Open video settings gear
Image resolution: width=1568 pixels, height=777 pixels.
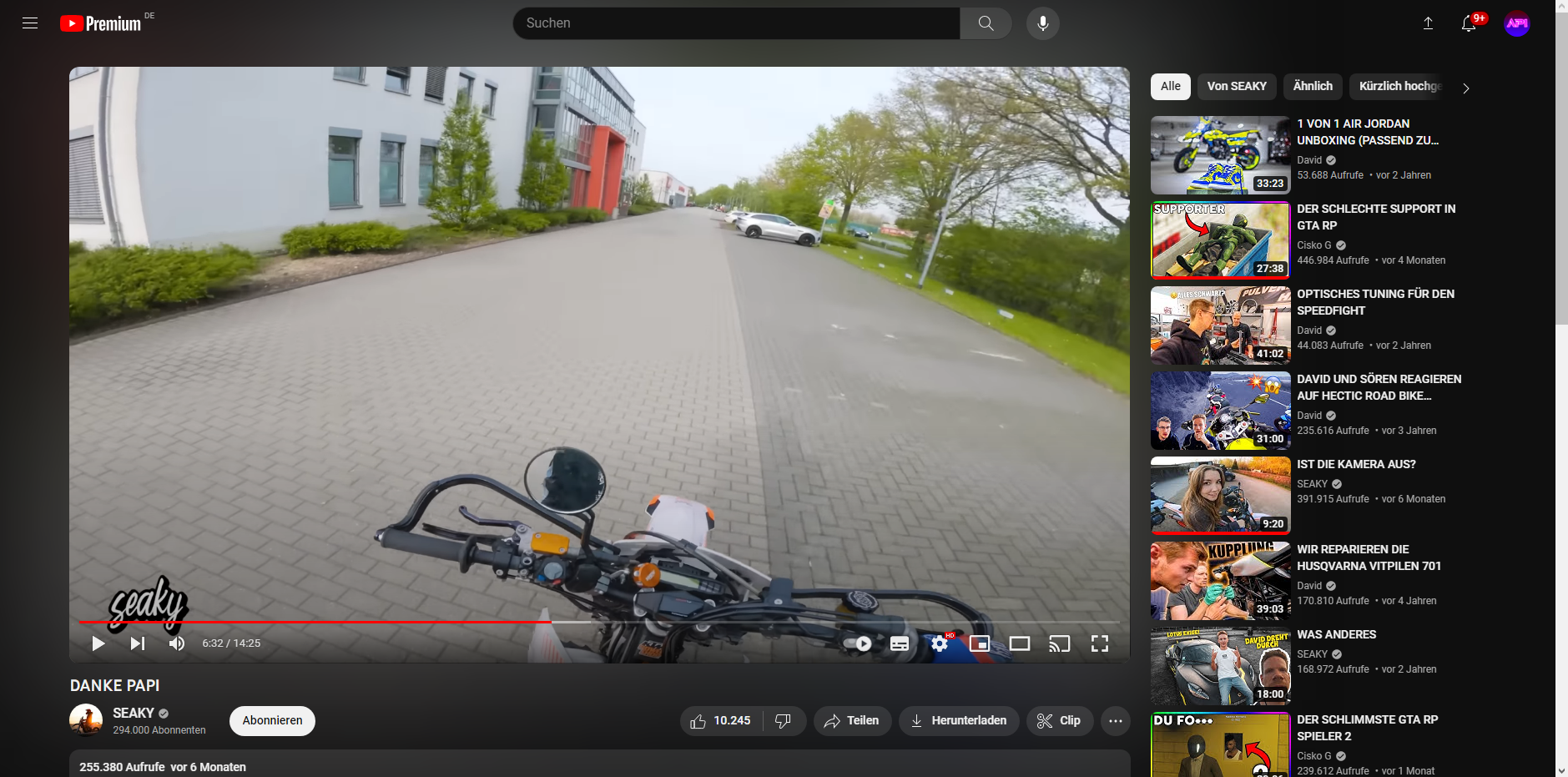(x=940, y=643)
